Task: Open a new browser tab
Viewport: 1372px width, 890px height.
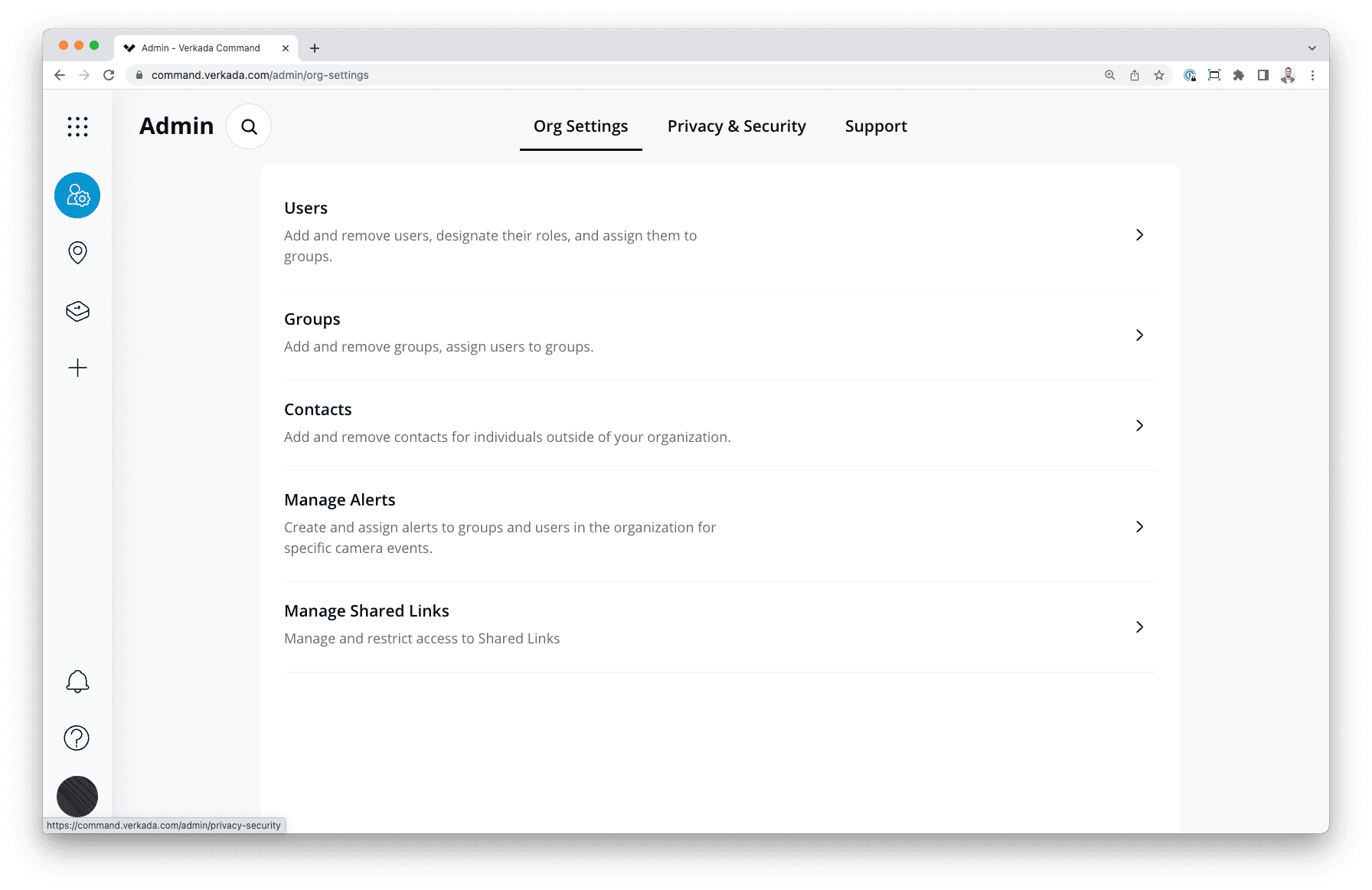Action: point(315,48)
